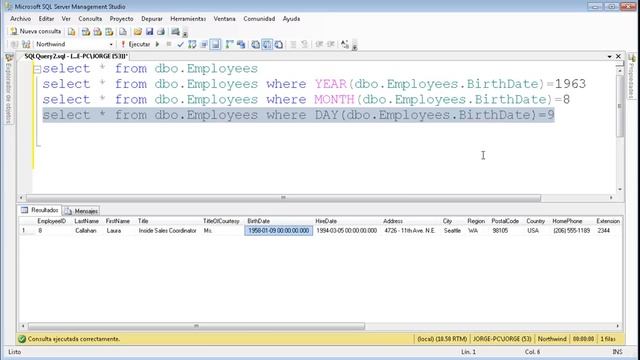Click the Increase Indent icon

[x=331, y=44]
